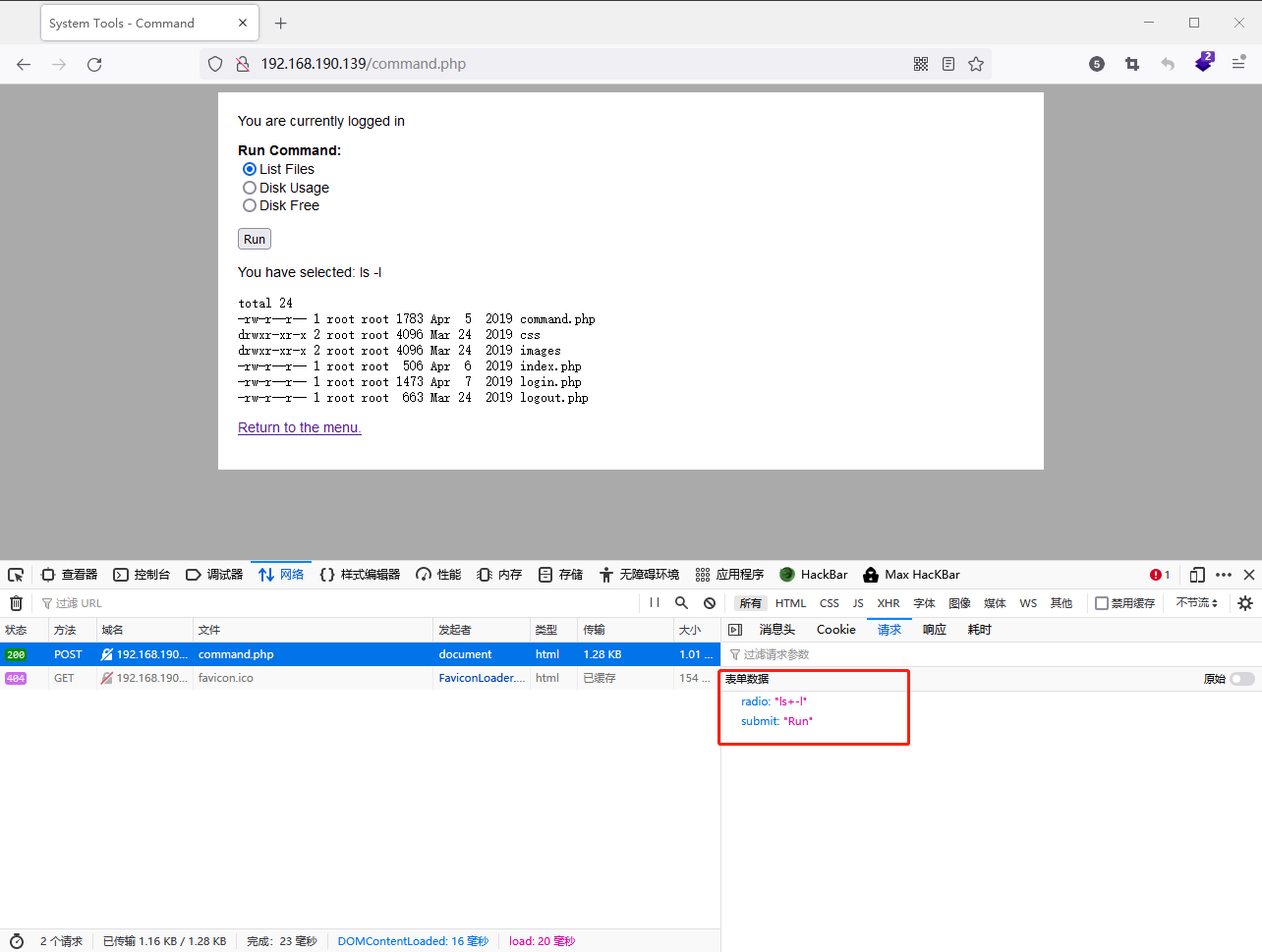Select the POST command.php request row
This screenshot has height=952, width=1262.
coord(360,654)
